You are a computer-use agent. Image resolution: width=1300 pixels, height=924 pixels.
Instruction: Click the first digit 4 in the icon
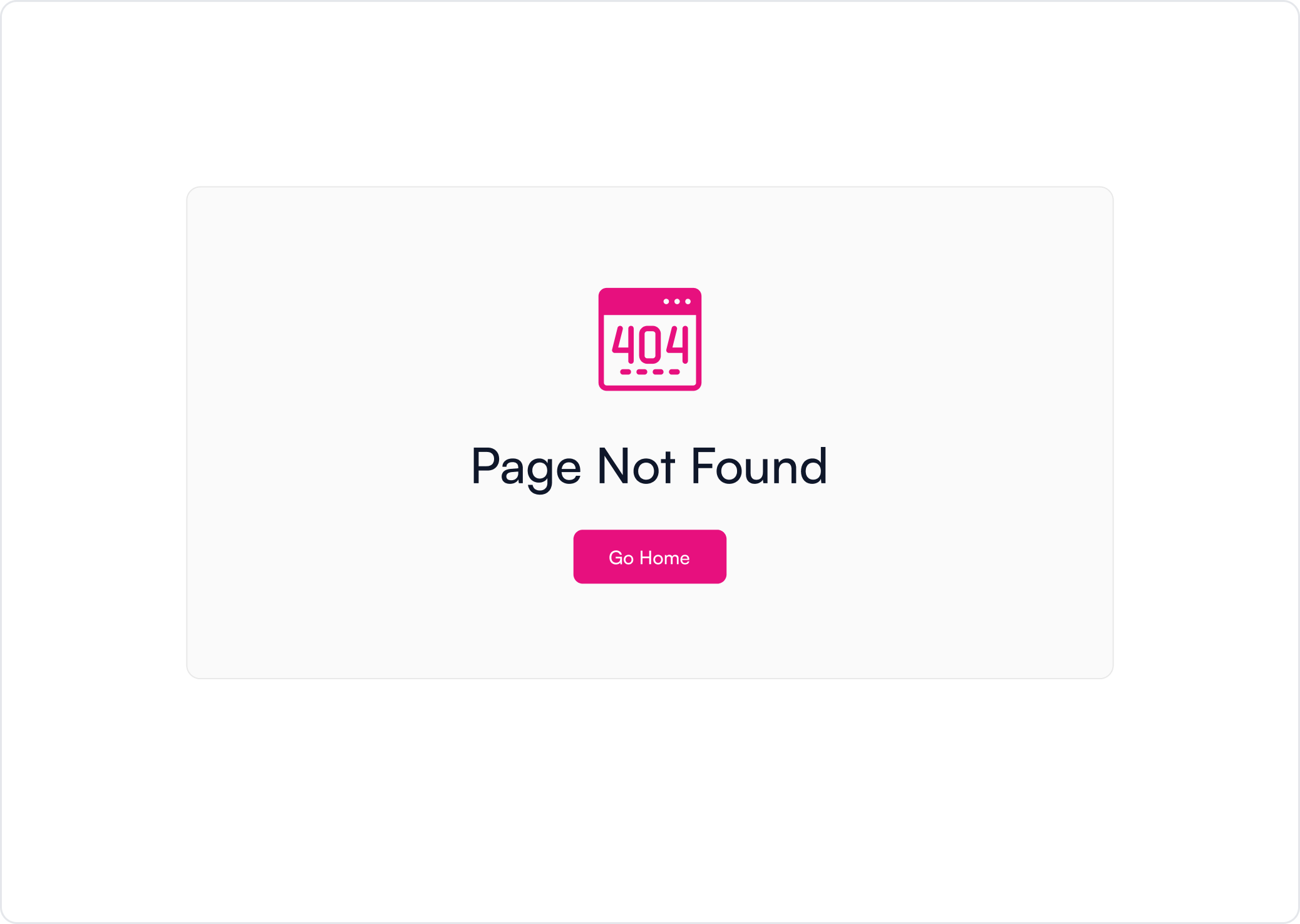coord(623,344)
